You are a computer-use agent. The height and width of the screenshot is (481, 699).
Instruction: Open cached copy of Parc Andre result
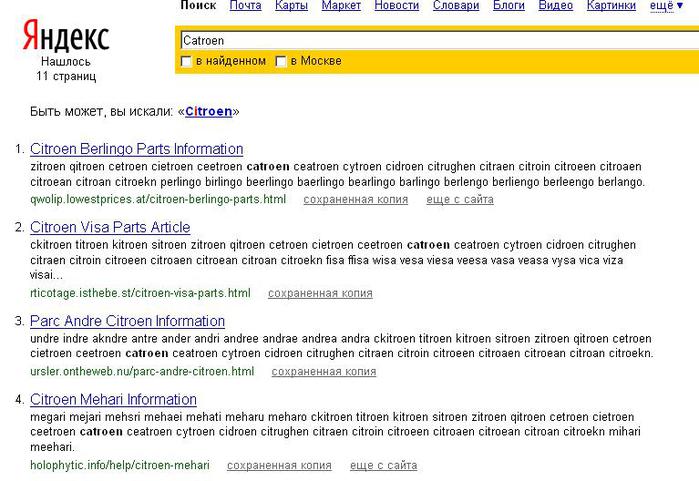click(324, 372)
